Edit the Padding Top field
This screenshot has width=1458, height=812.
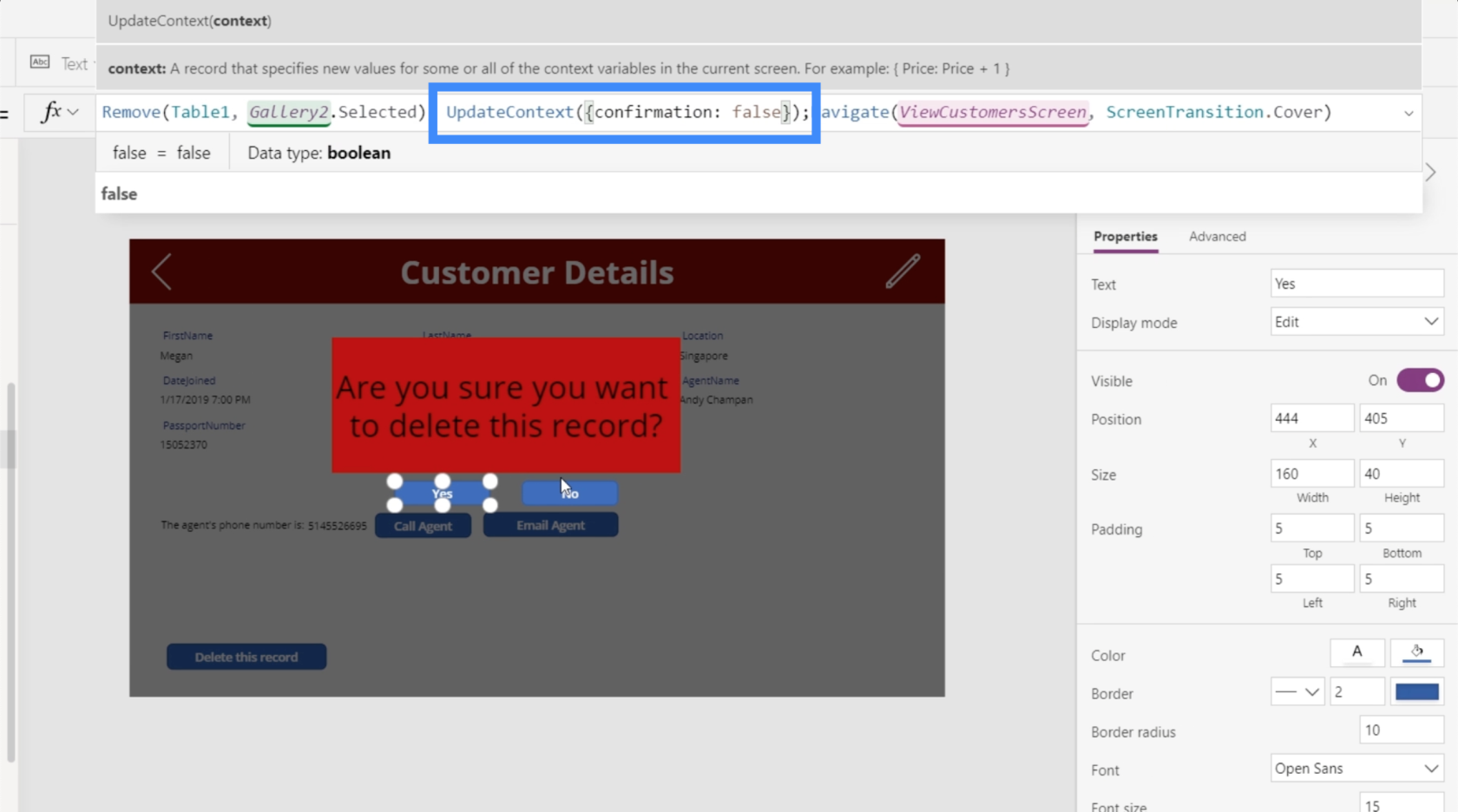[1311, 528]
